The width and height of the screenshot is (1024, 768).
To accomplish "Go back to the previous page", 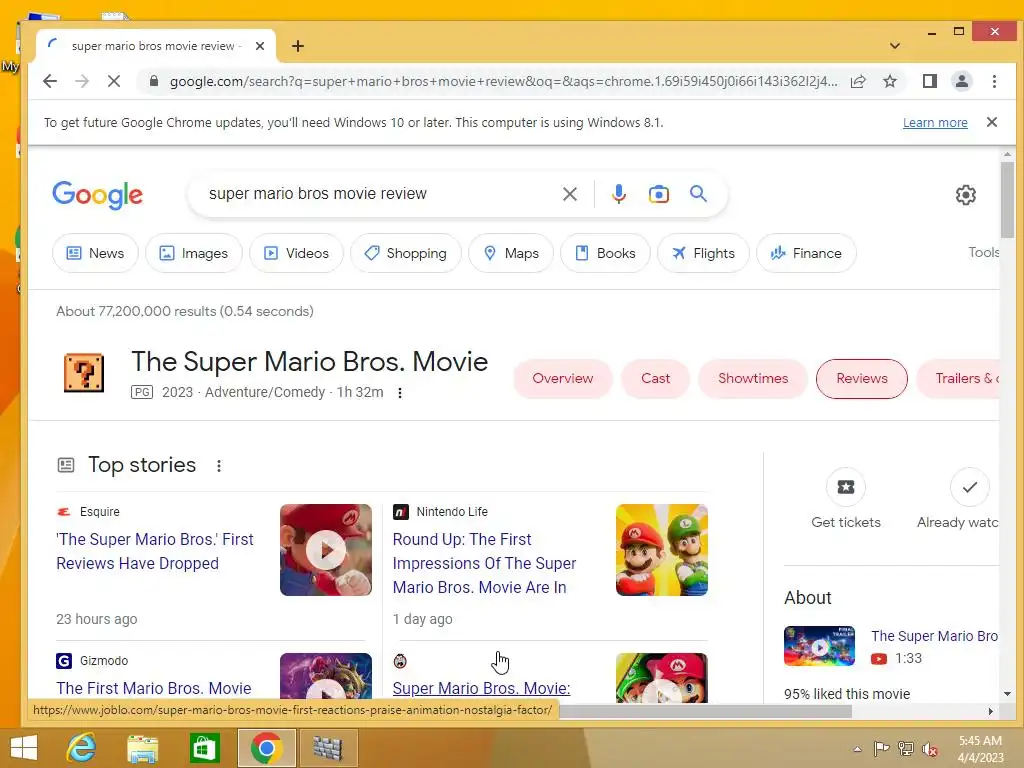I will [50, 81].
